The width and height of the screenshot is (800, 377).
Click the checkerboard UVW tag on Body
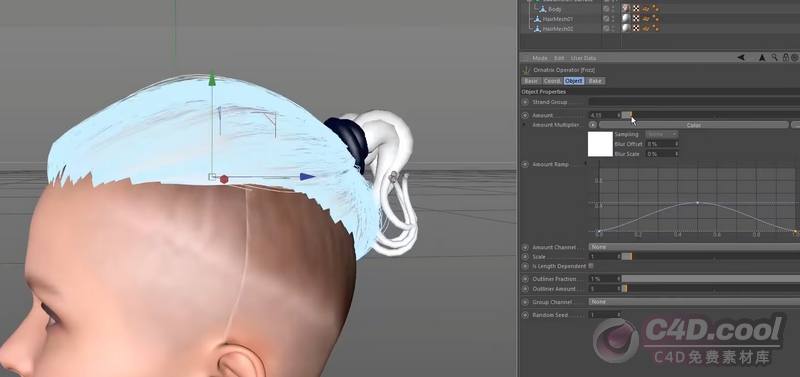tap(636, 9)
